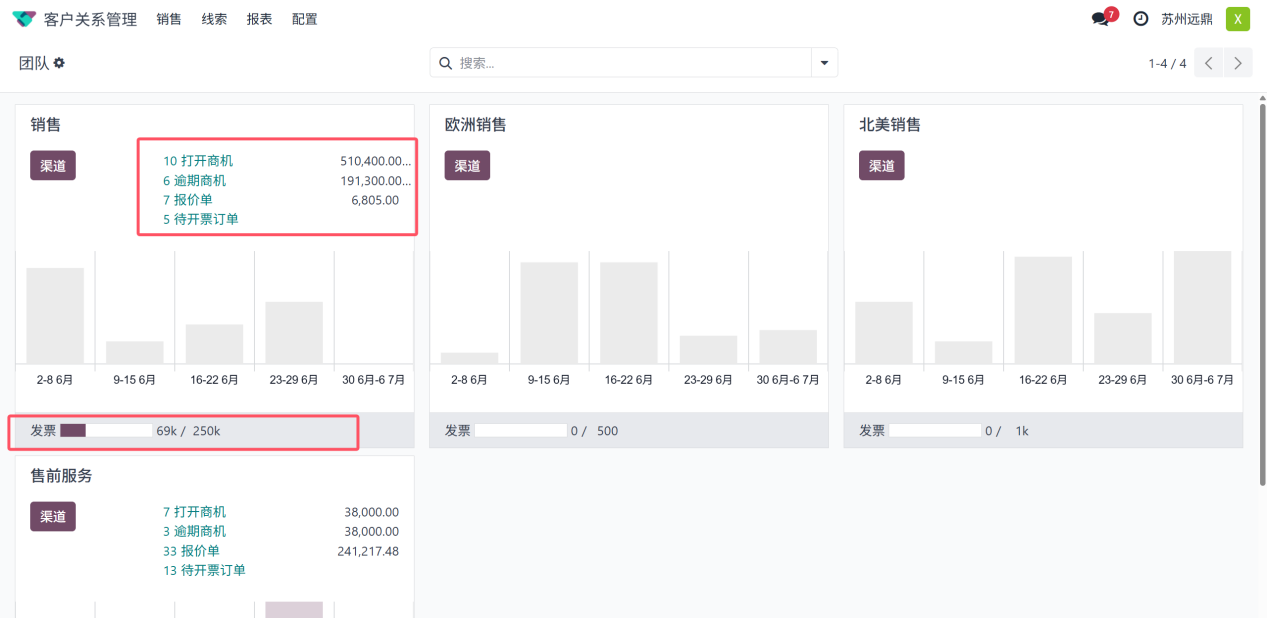Image resolution: width=1267 pixels, height=618 pixels.
Task: Click the CRM app logo icon
Action: (24, 19)
